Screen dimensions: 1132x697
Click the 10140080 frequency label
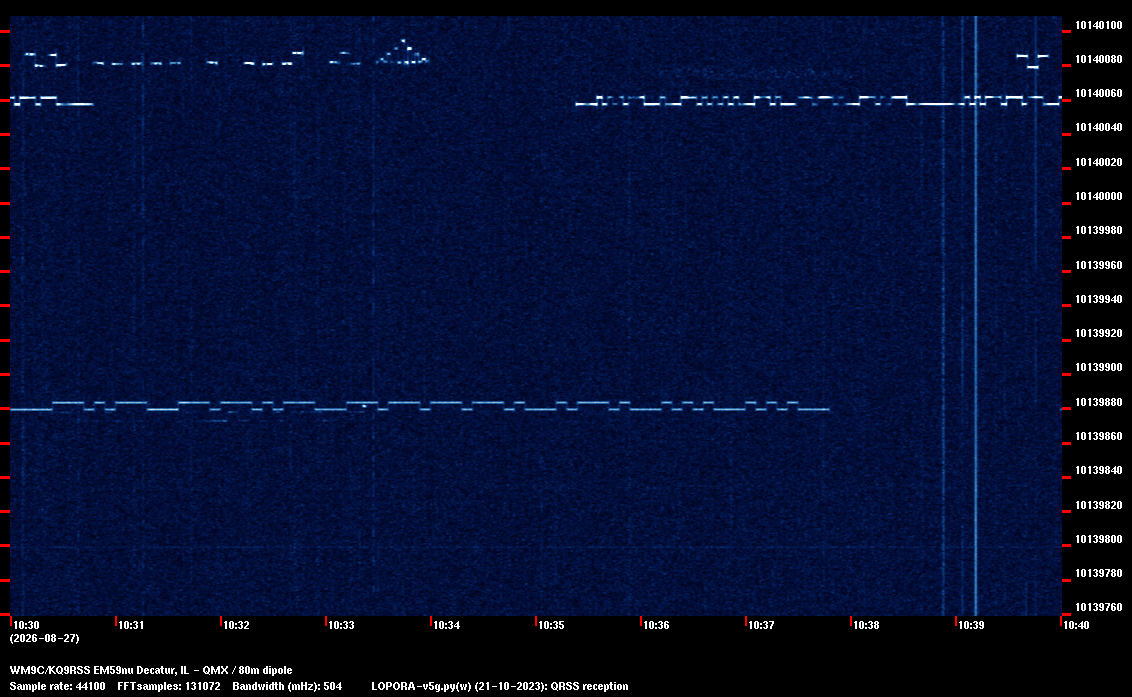click(1099, 59)
